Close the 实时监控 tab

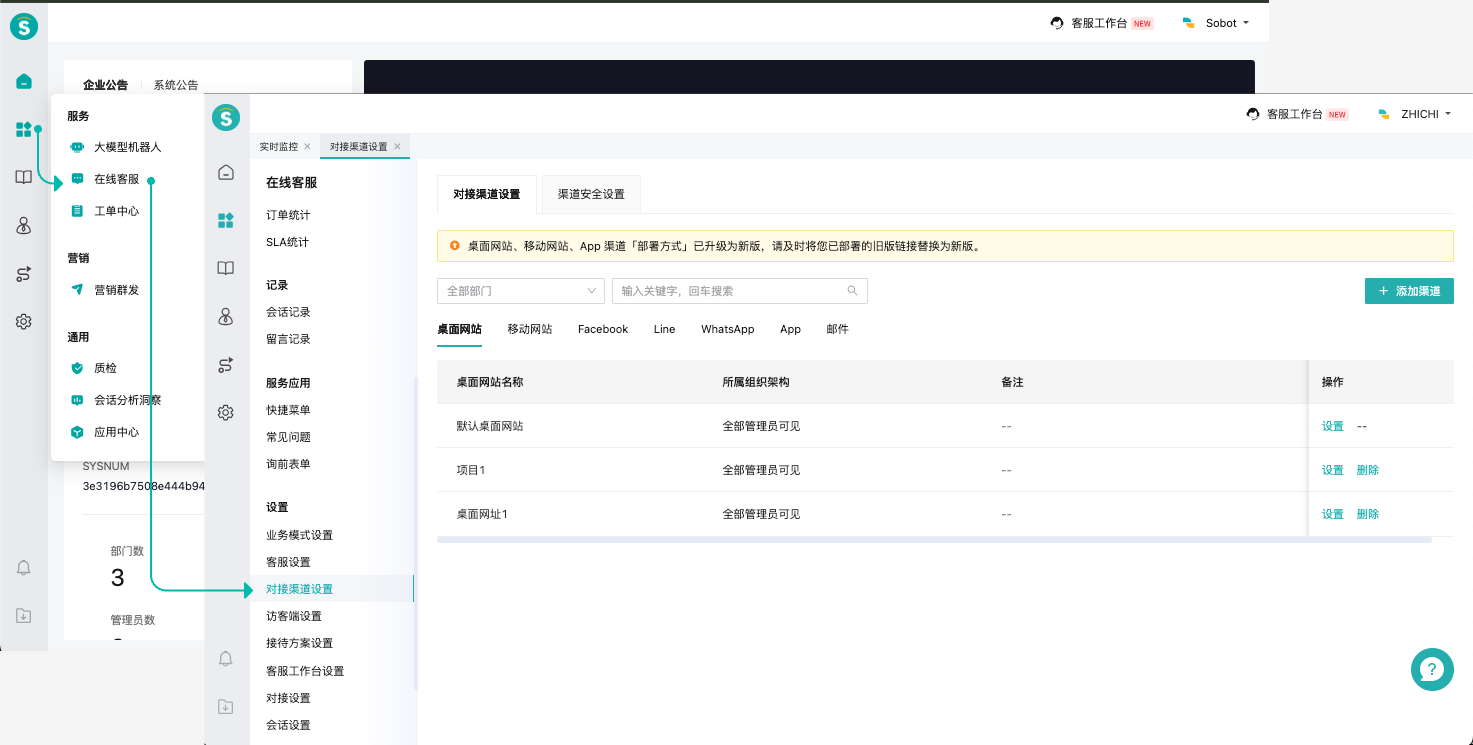(307, 146)
